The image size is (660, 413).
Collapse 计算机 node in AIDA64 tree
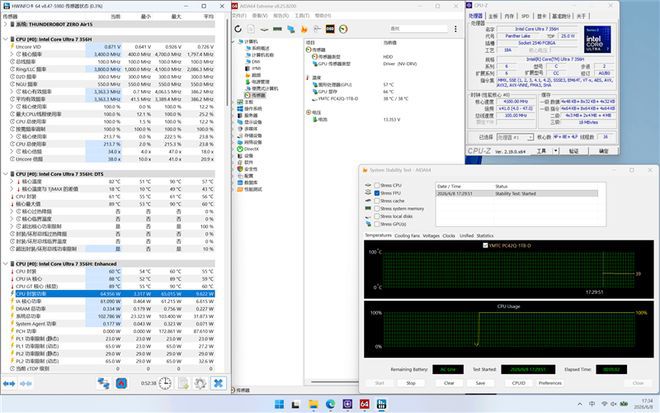(x=235, y=42)
